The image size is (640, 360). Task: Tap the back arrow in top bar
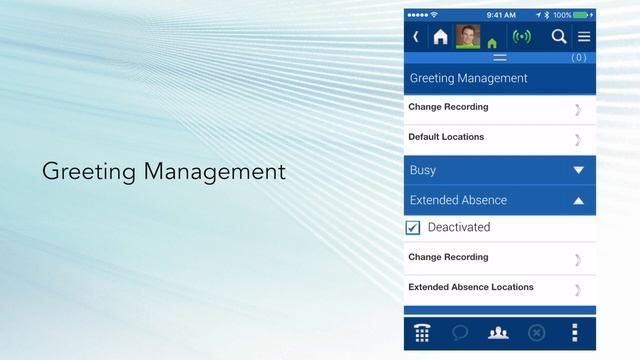[416, 37]
